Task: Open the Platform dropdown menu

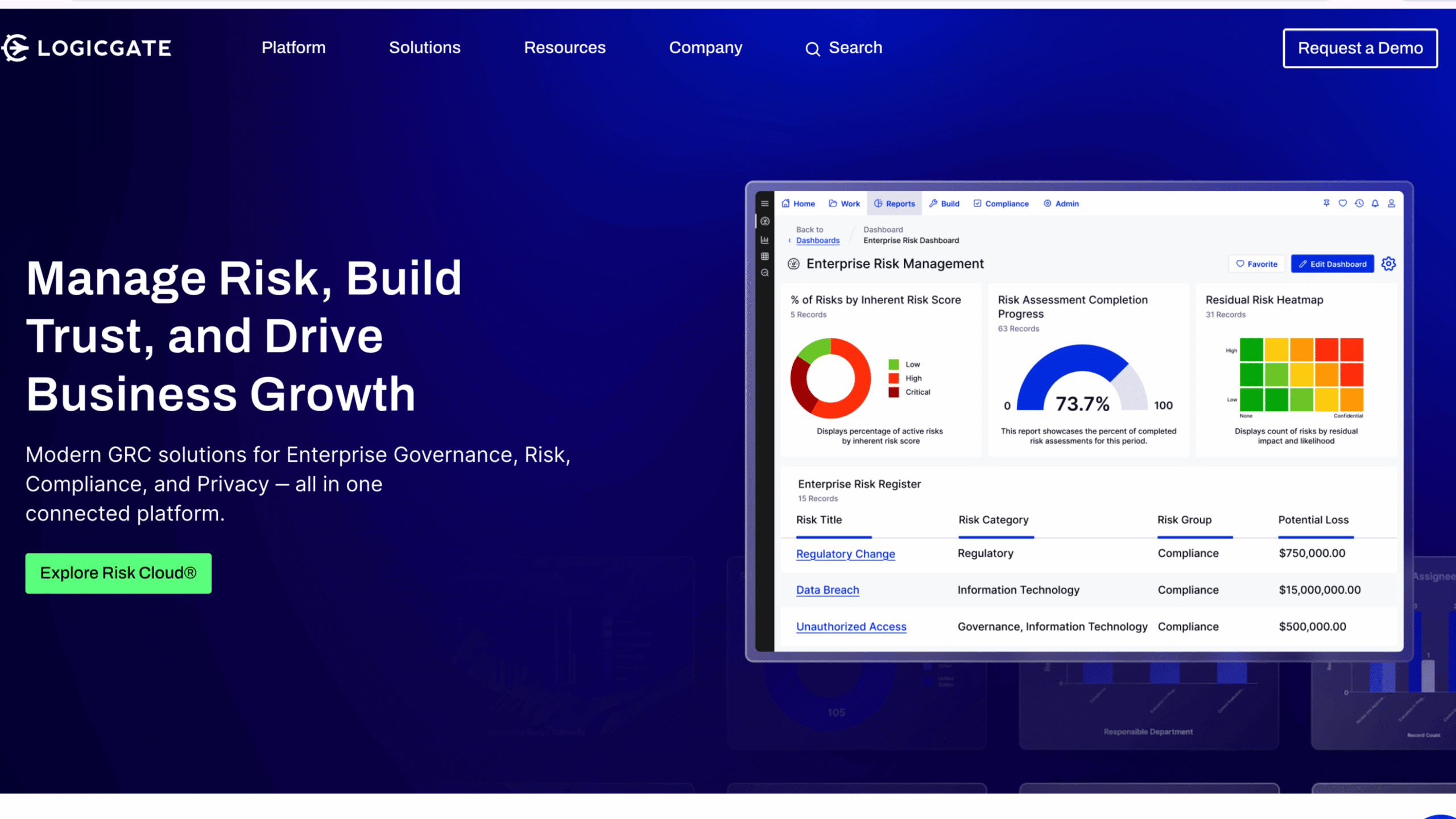Action: pos(293,48)
